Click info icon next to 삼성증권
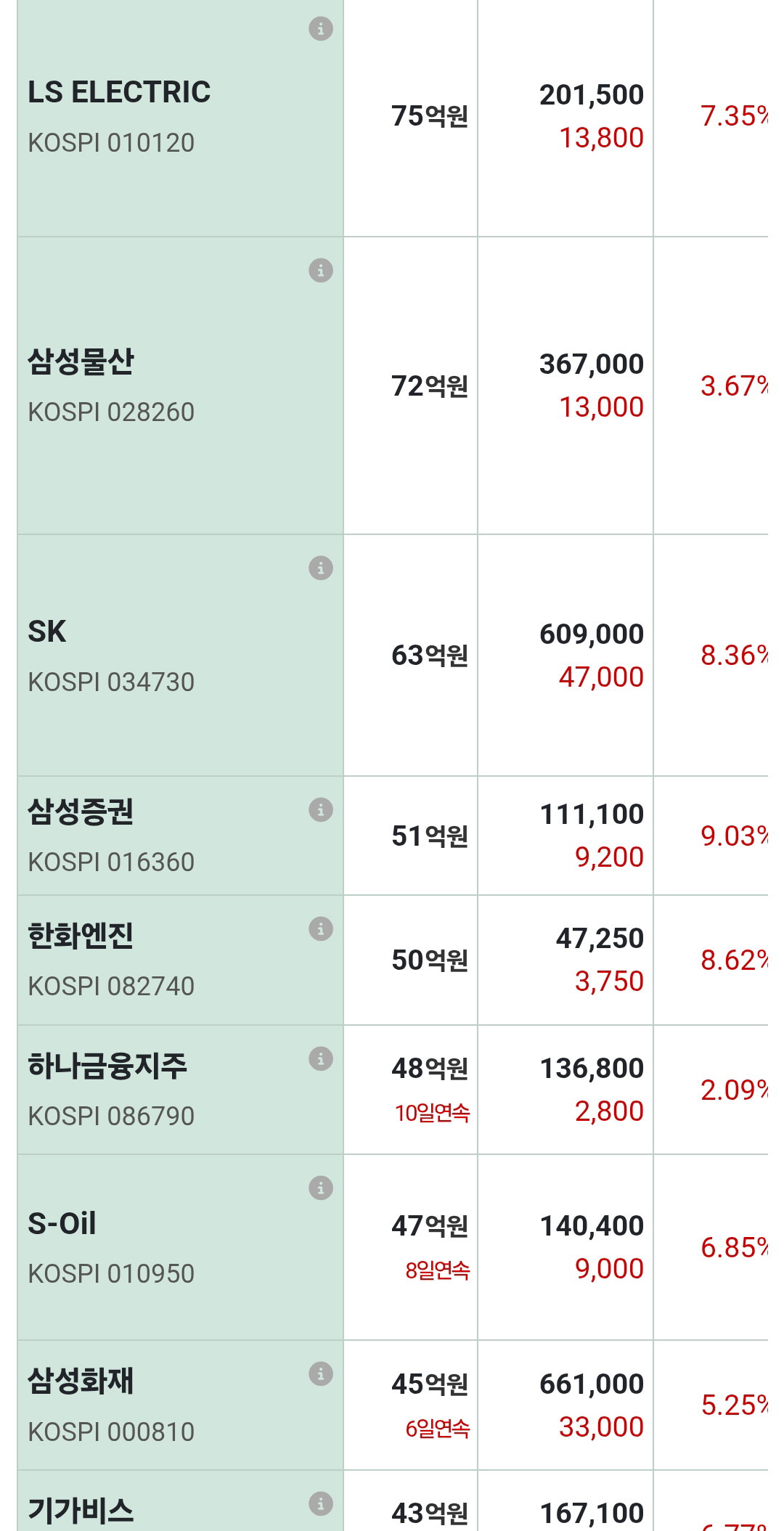The width and height of the screenshot is (784, 1531). [321, 809]
